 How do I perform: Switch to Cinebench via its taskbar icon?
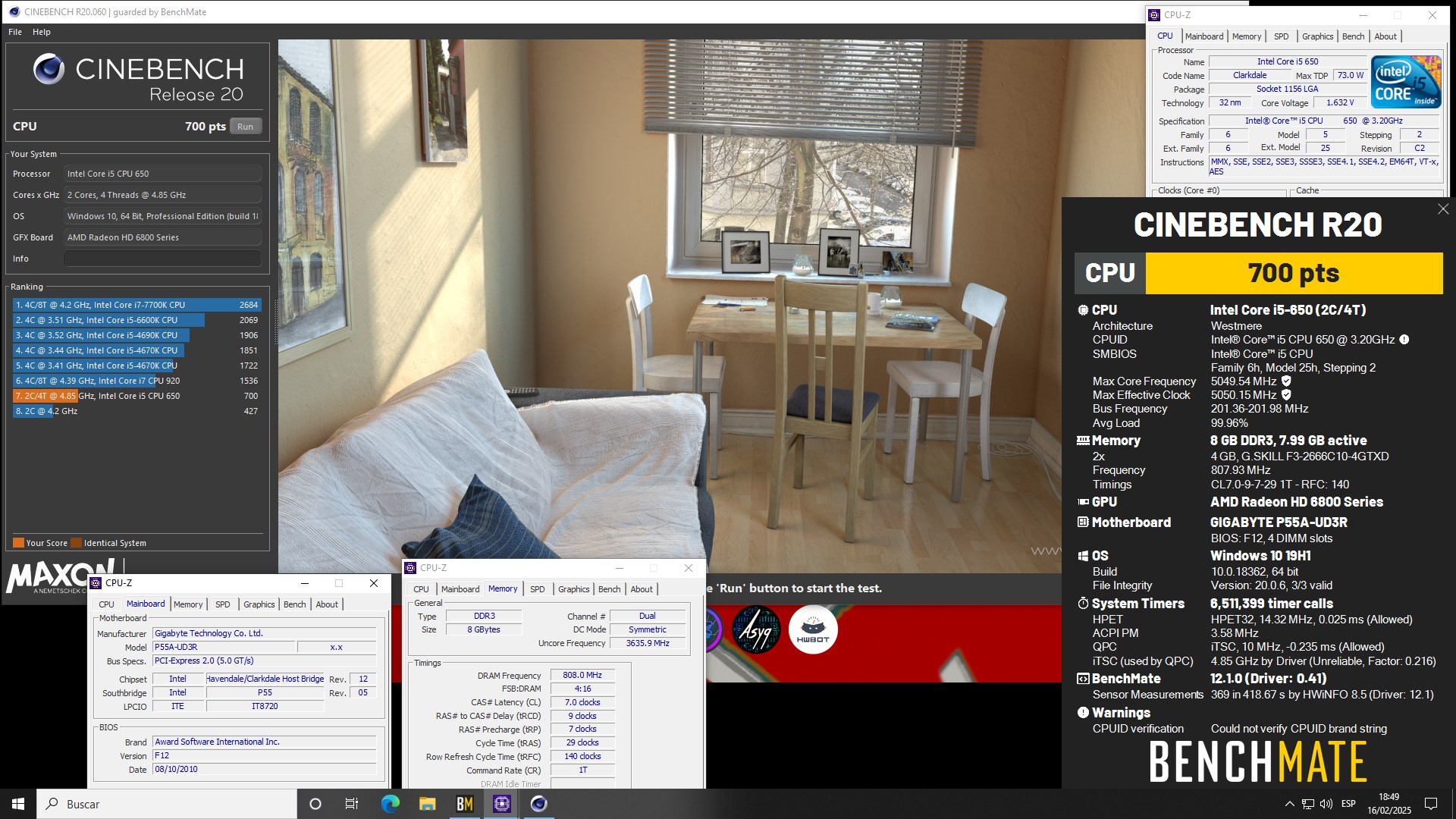coord(538,804)
